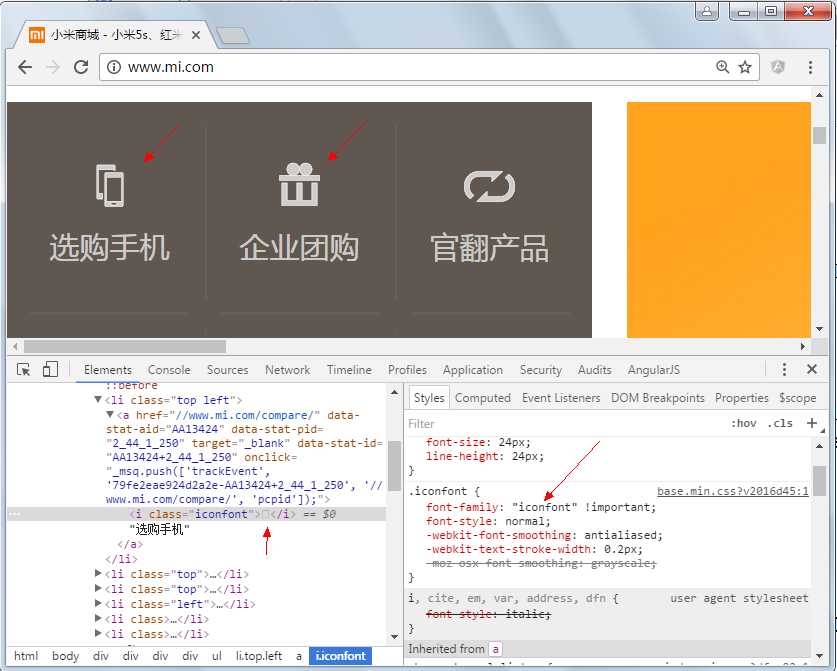Click the refresh-arrows icon above 官翻产品

pos(489,186)
